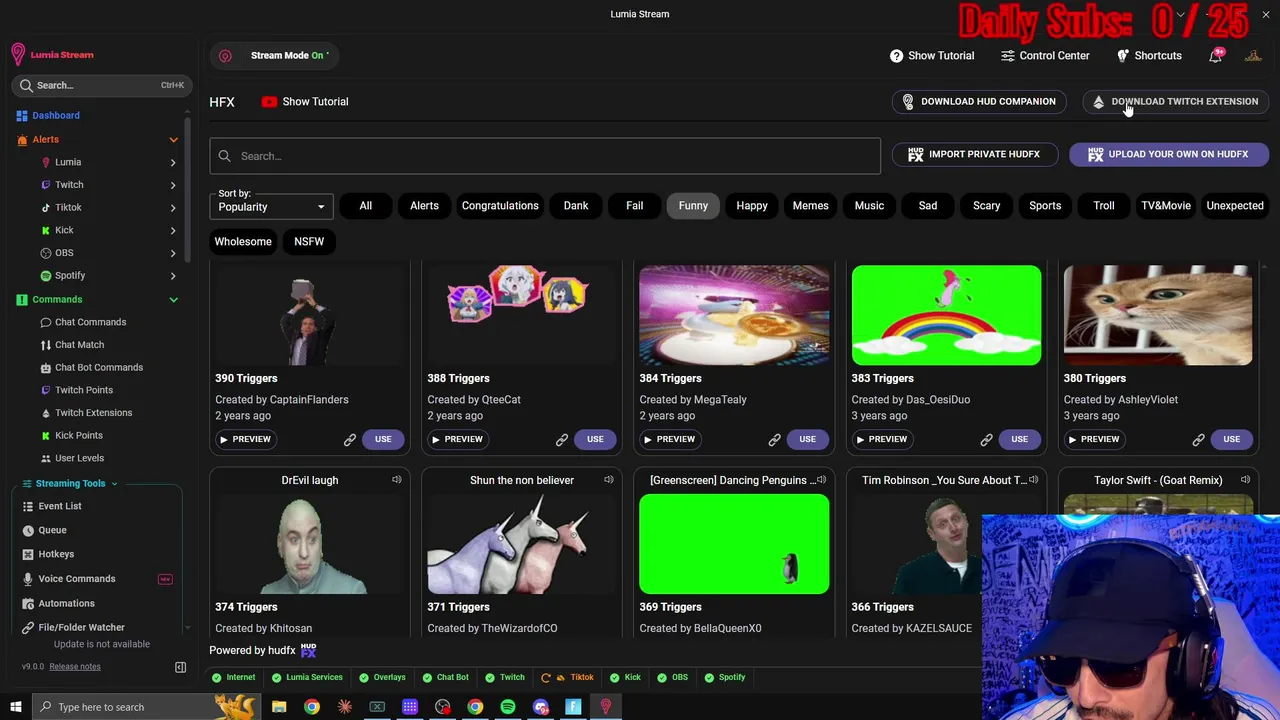1280x720 pixels.
Task: Collapse the Streaming Tools section
Action: (x=114, y=484)
